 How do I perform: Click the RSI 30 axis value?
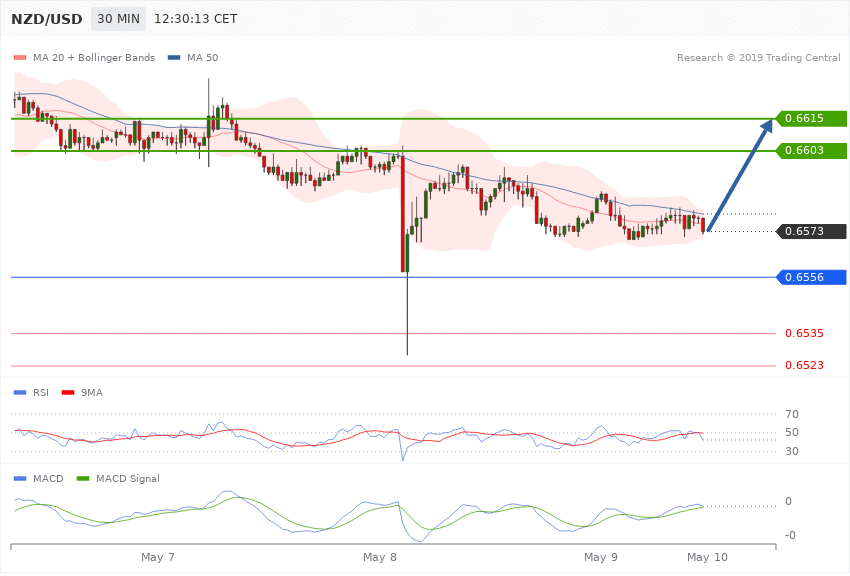pos(791,451)
